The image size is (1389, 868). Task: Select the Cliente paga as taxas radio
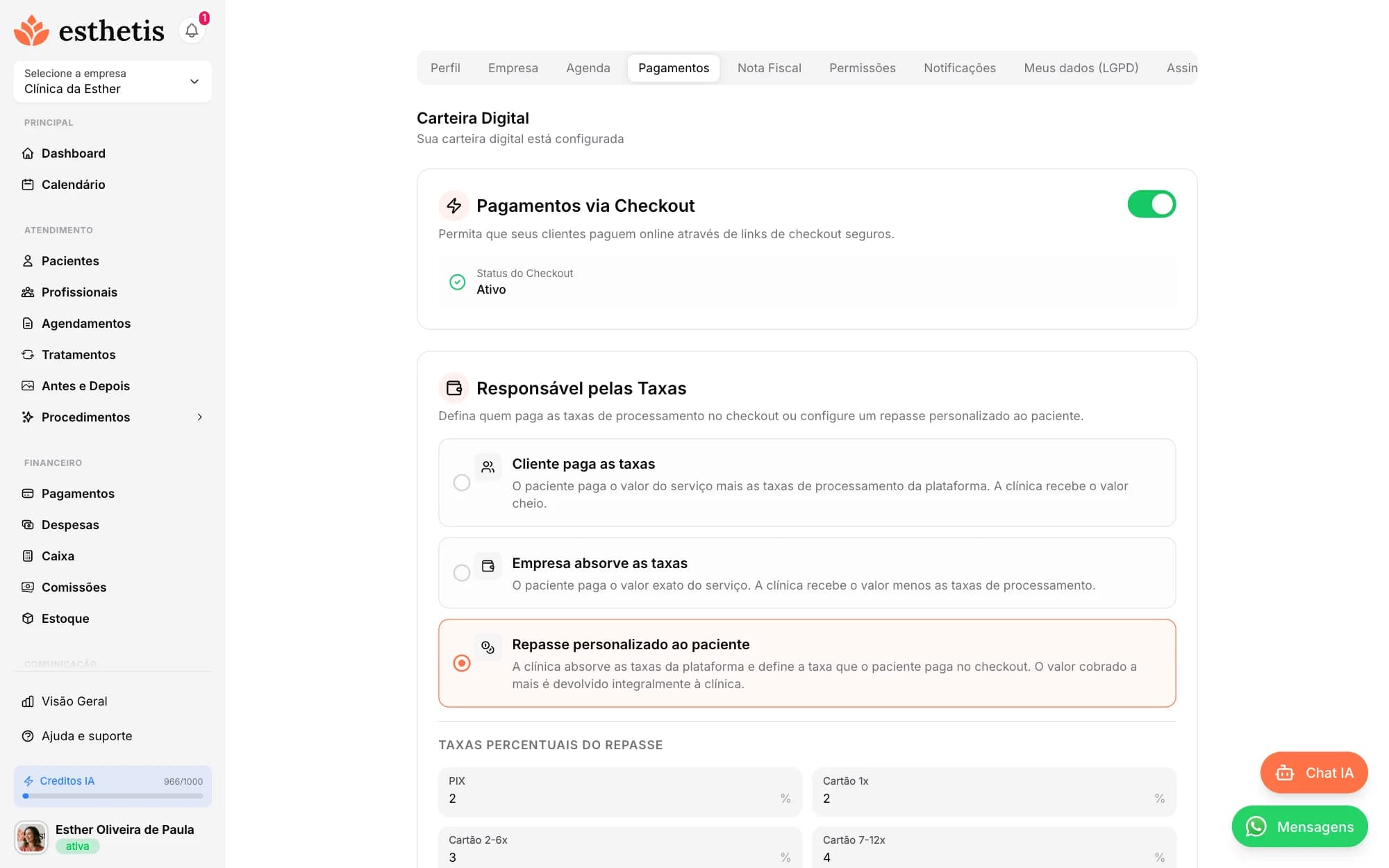coord(462,483)
